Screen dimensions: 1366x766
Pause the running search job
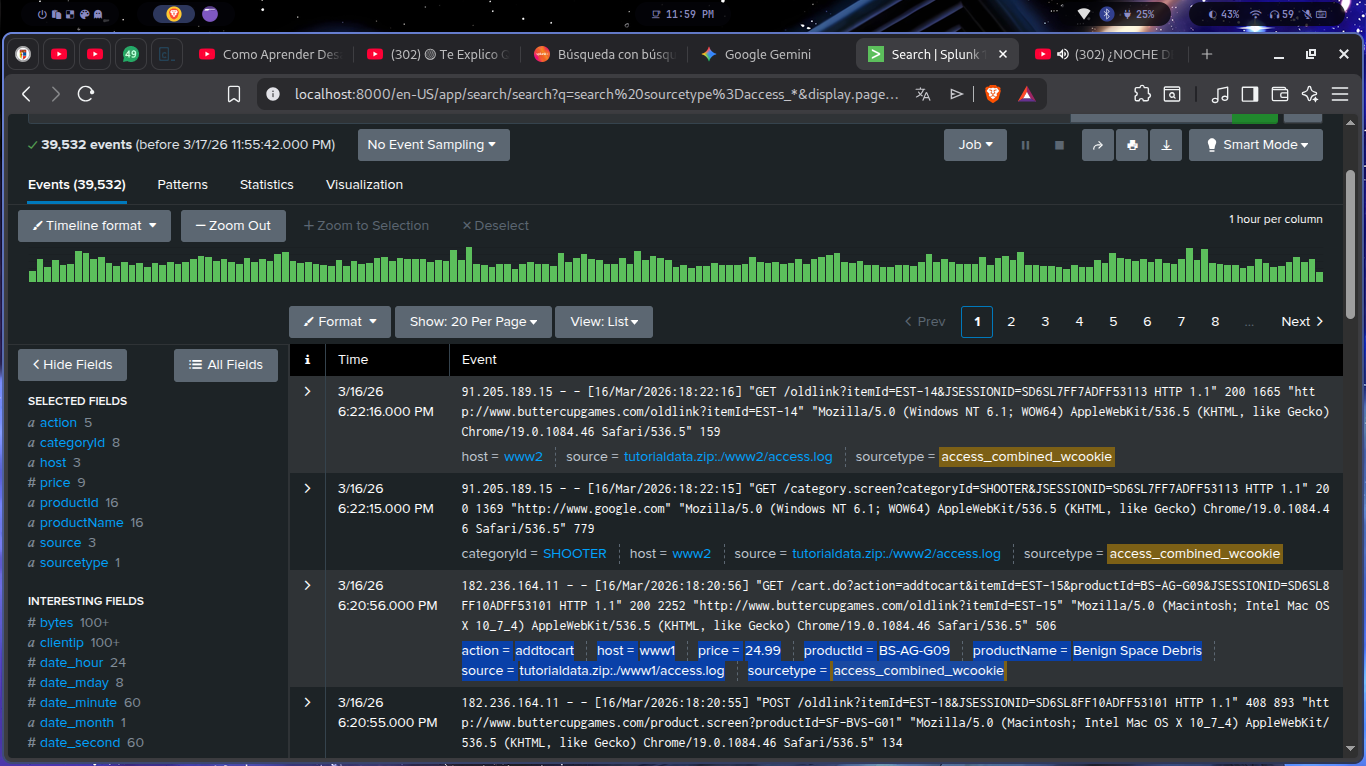[x=1025, y=145]
